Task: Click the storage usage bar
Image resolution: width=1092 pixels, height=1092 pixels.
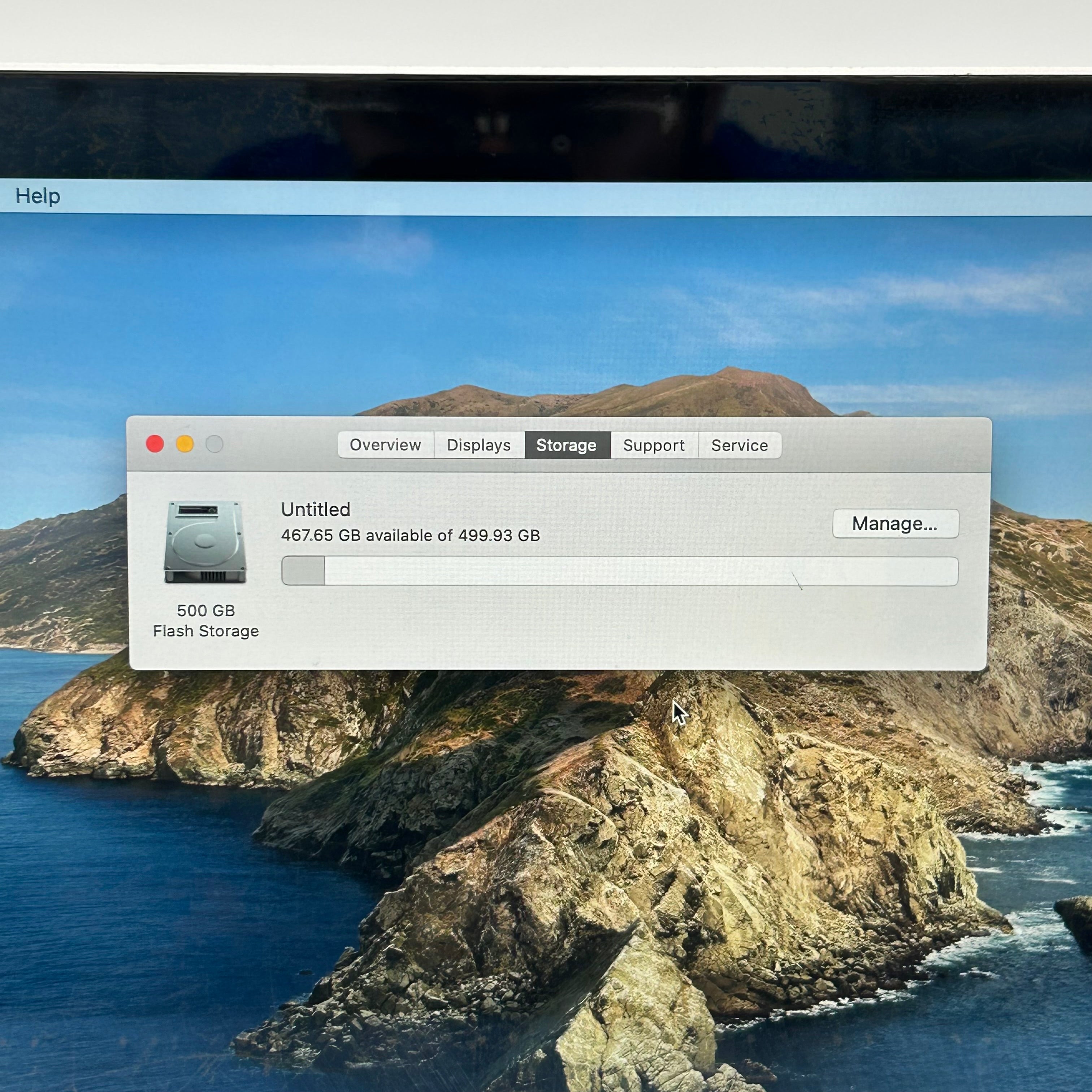Action: coord(619,571)
